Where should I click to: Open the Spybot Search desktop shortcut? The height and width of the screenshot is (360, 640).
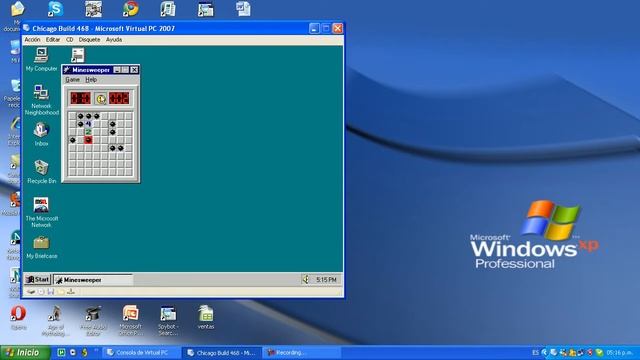[168, 321]
